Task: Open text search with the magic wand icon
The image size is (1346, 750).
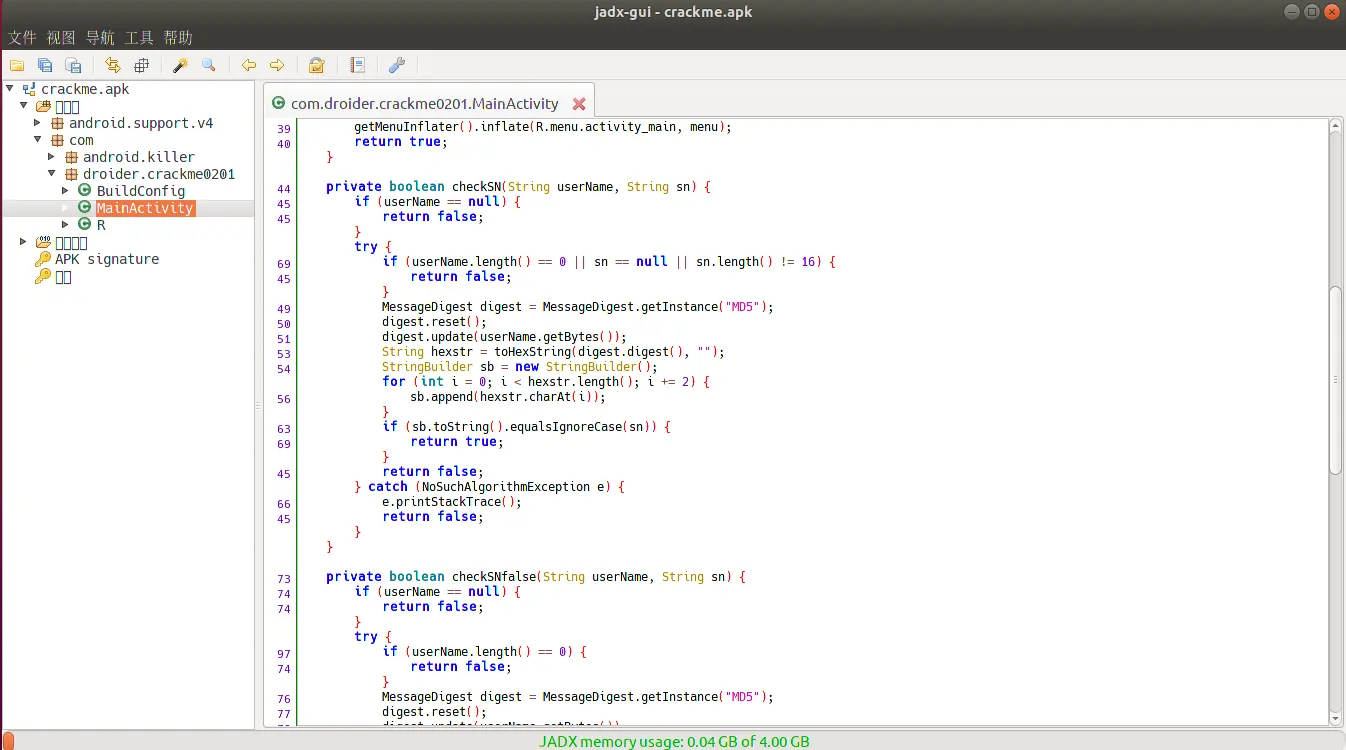Action: [x=181, y=65]
